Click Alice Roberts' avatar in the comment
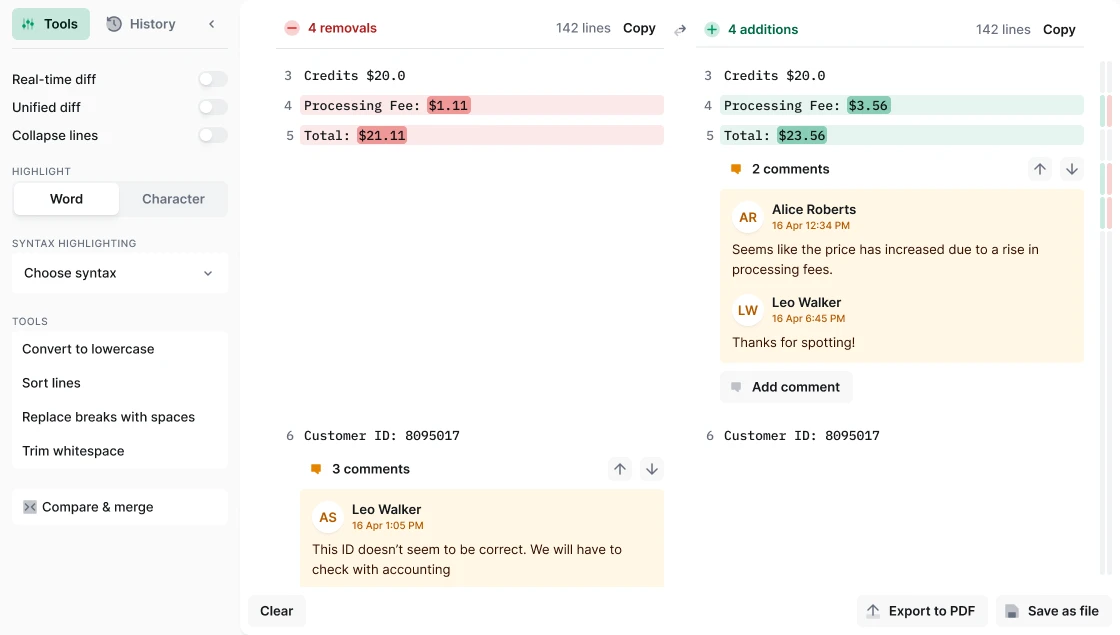1120x635 pixels. coord(748,217)
